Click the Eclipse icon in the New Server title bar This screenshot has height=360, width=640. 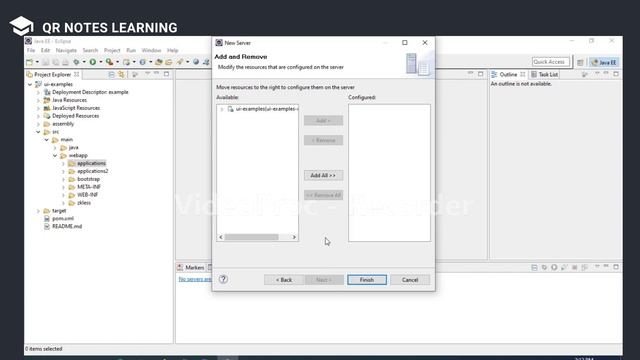pyautogui.click(x=219, y=42)
